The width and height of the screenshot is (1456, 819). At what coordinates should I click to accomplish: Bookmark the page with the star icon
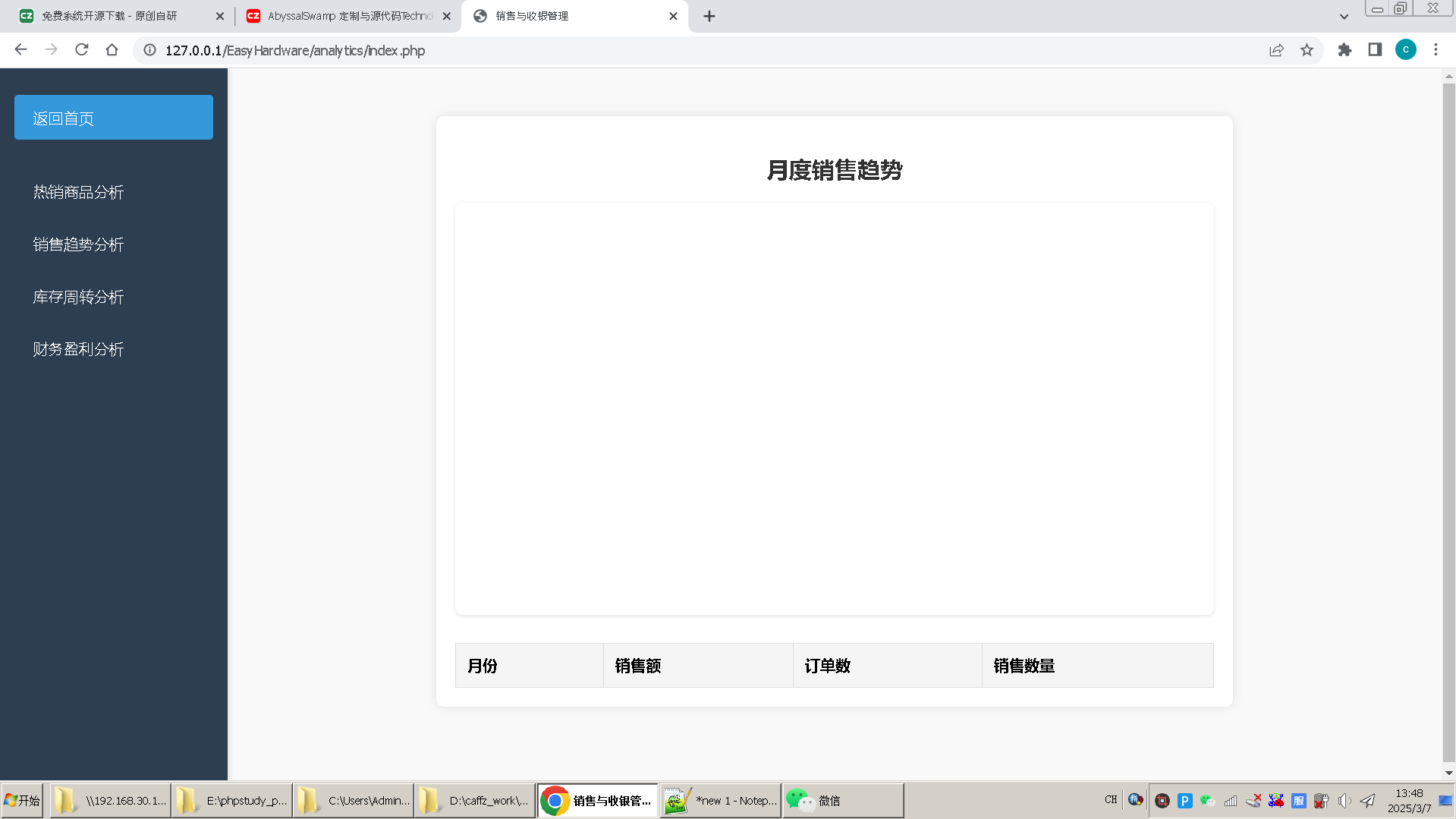point(1307,50)
